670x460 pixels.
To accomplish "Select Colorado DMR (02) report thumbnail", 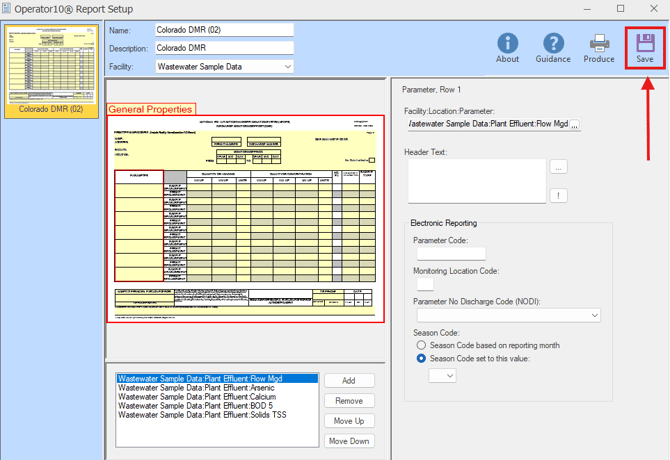I will coord(51,62).
